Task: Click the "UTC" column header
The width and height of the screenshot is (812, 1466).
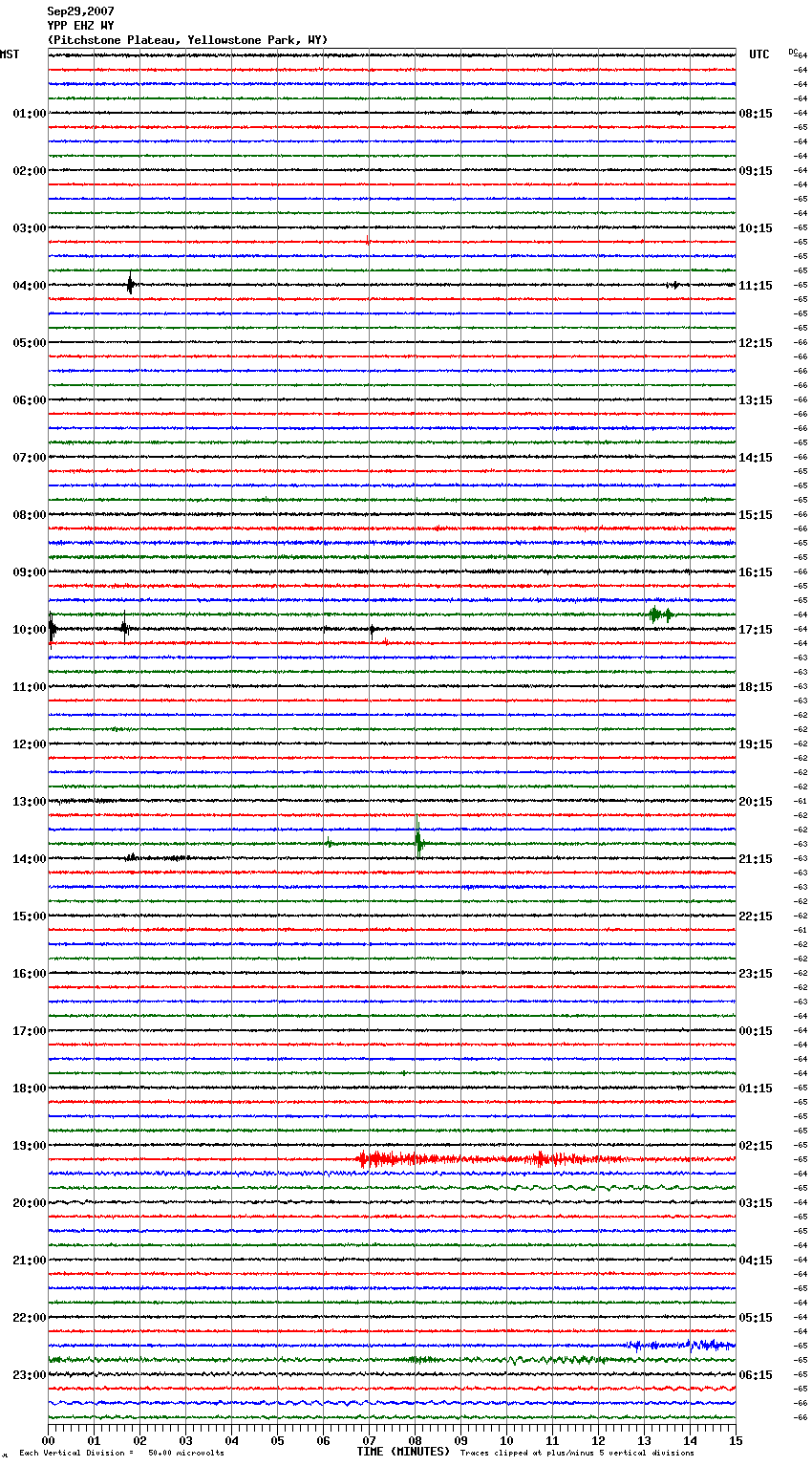Action: click(759, 54)
